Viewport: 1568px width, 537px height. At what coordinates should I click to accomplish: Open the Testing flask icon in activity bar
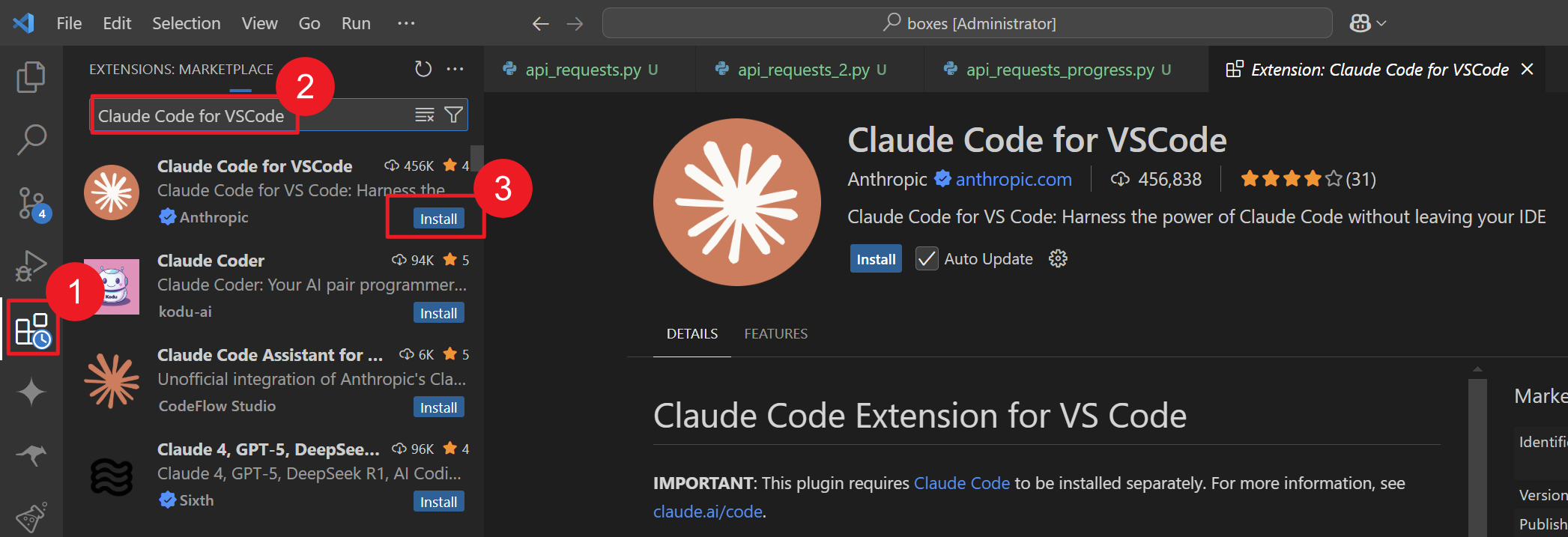point(31,517)
